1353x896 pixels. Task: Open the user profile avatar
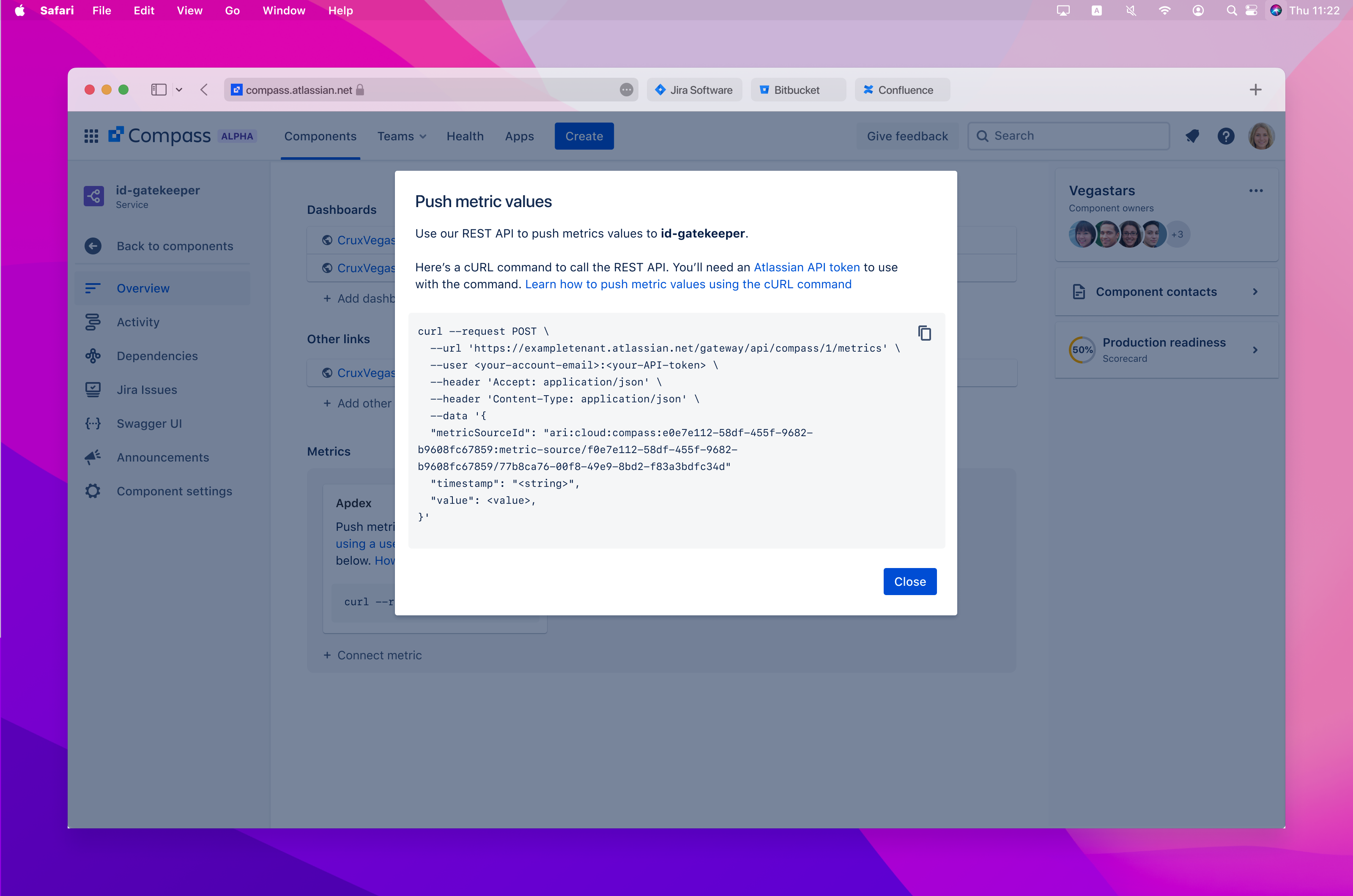pyautogui.click(x=1261, y=136)
